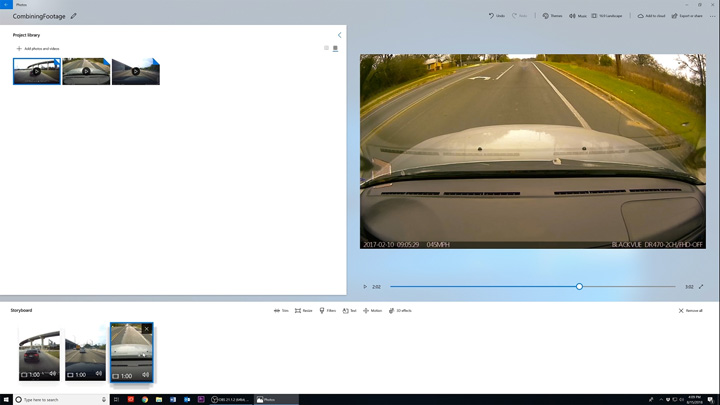Toggle volume on the second storyboard clip

pos(98,374)
